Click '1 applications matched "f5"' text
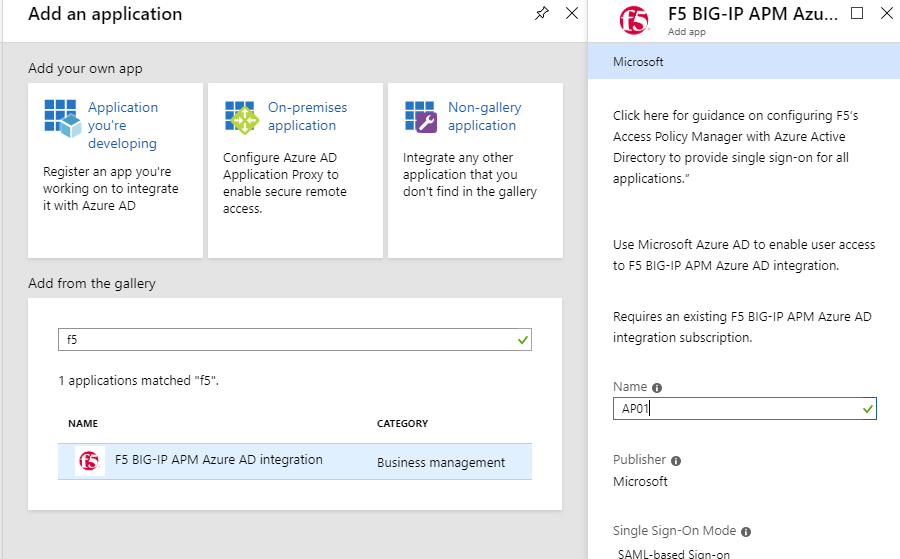 [x=138, y=381]
